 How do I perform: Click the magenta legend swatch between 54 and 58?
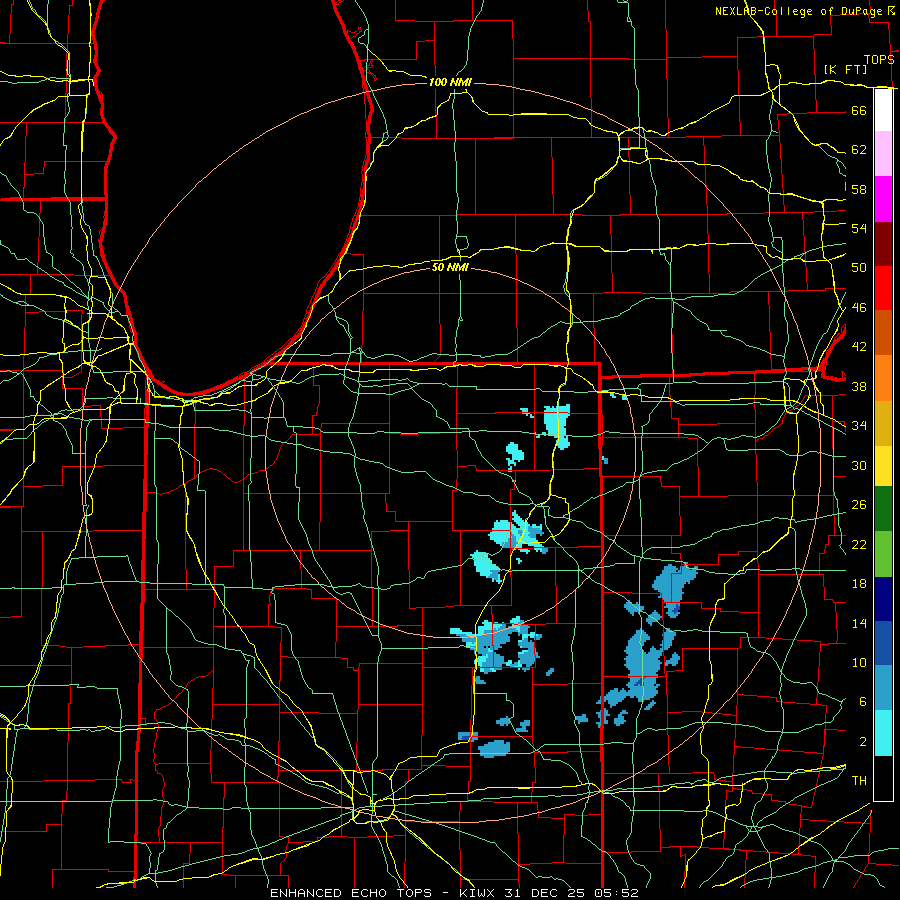click(883, 199)
